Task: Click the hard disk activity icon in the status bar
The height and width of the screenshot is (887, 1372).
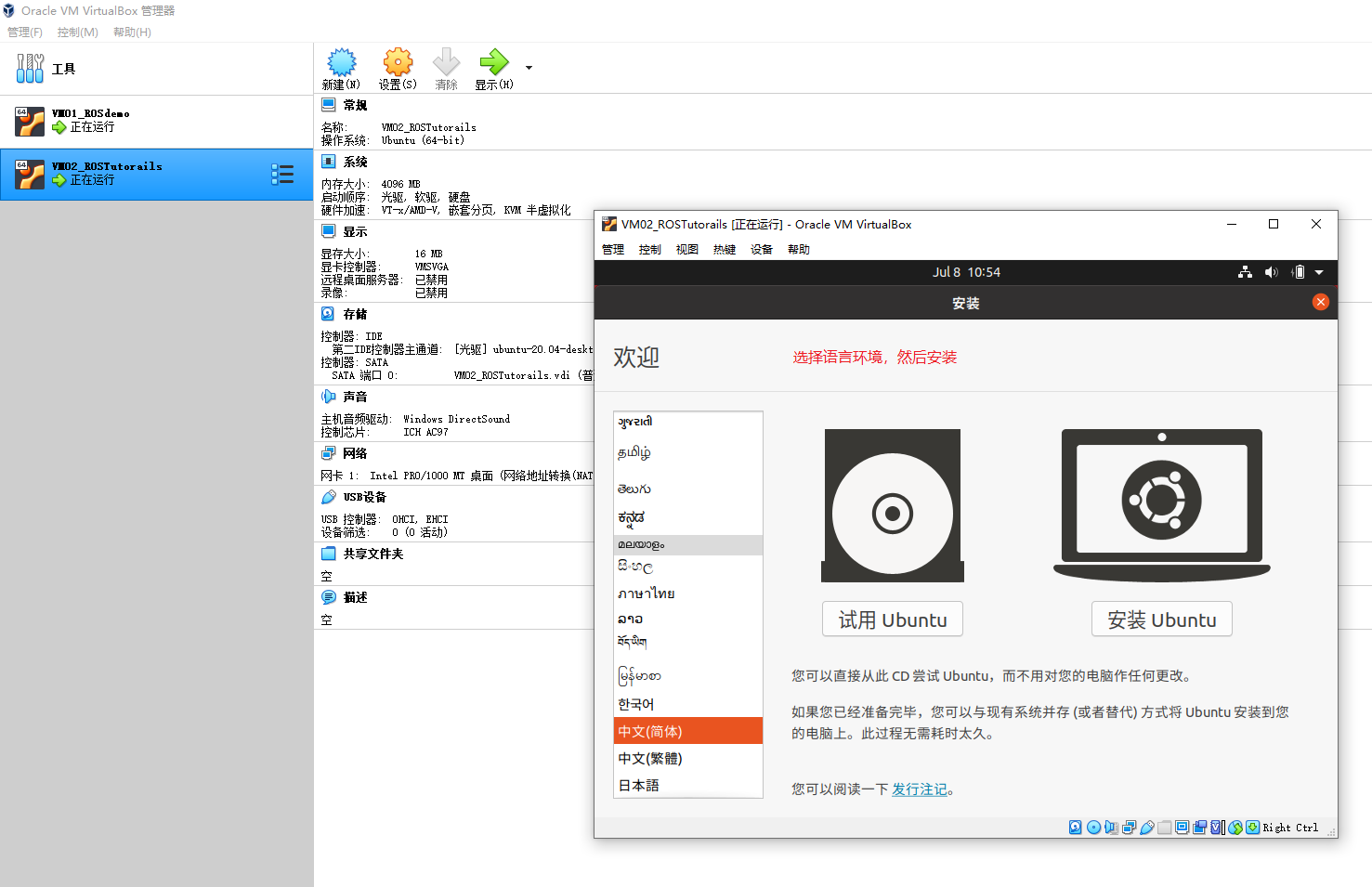Action: coord(1075,827)
